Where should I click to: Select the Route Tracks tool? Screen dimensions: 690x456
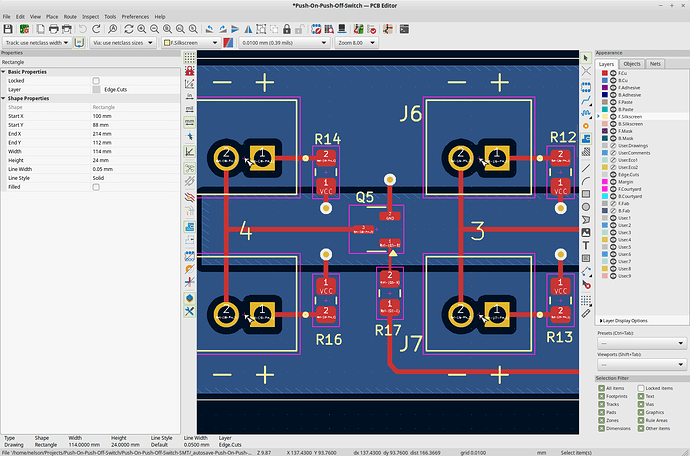coord(586,101)
